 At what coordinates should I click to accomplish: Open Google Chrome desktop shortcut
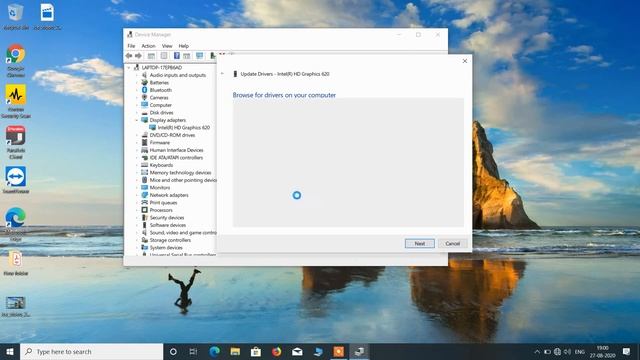[16, 60]
